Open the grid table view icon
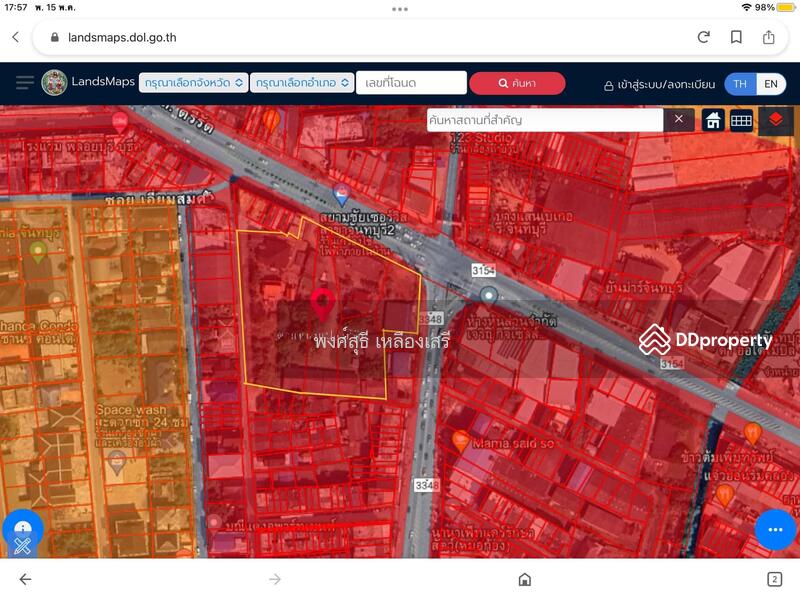 (x=741, y=120)
